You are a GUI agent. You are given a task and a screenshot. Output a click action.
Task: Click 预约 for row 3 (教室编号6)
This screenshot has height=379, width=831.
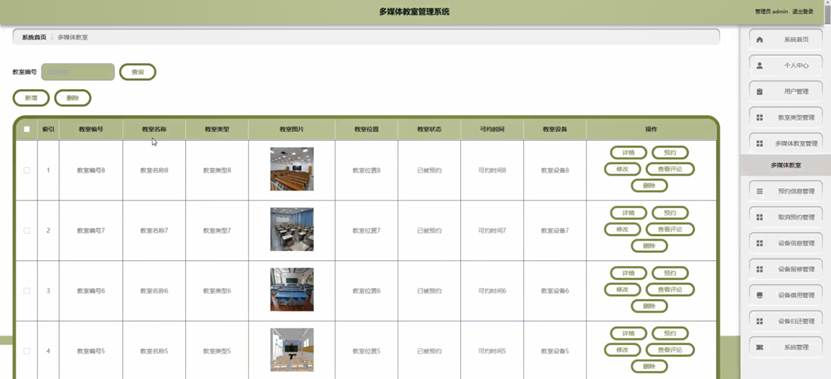670,273
